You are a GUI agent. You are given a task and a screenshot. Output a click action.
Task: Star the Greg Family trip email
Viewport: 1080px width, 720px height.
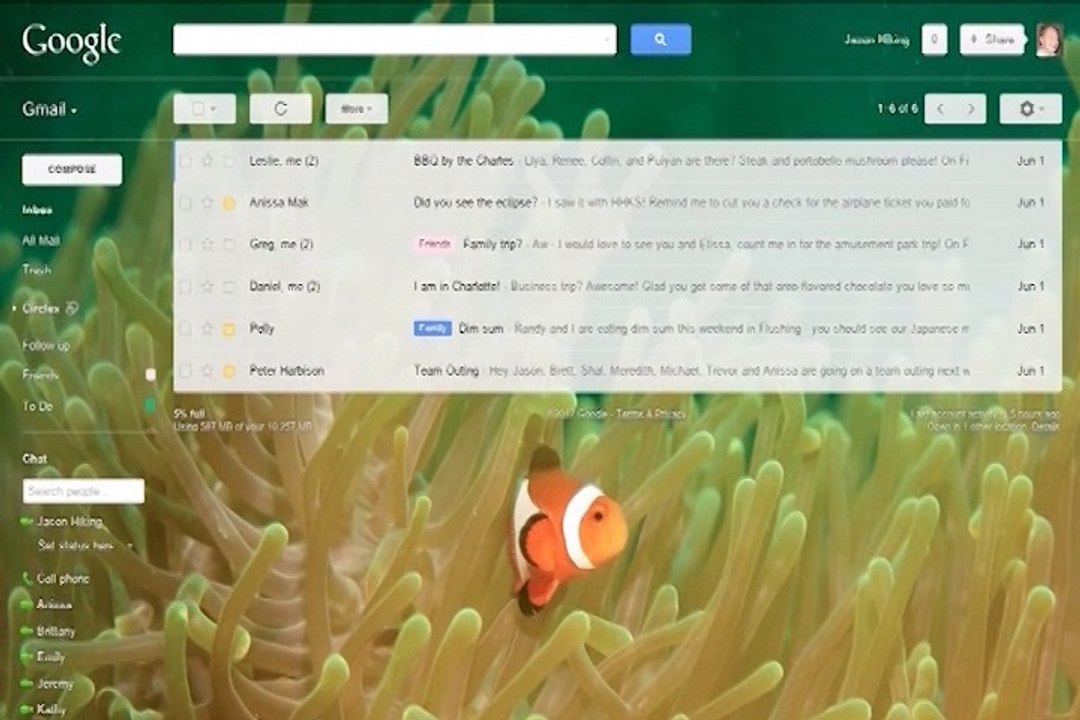(x=207, y=245)
